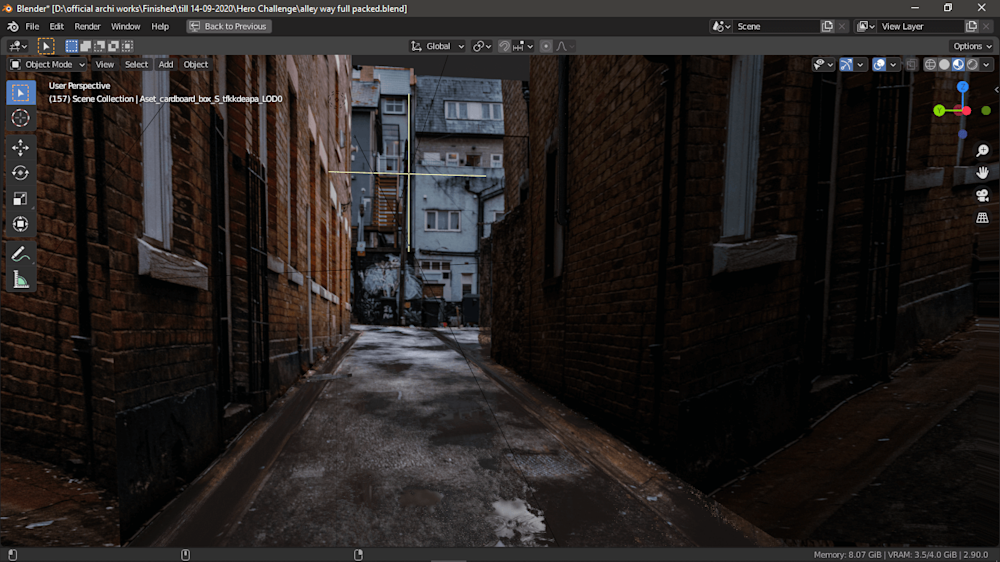Click the red X axis gizmo ball

point(967,110)
